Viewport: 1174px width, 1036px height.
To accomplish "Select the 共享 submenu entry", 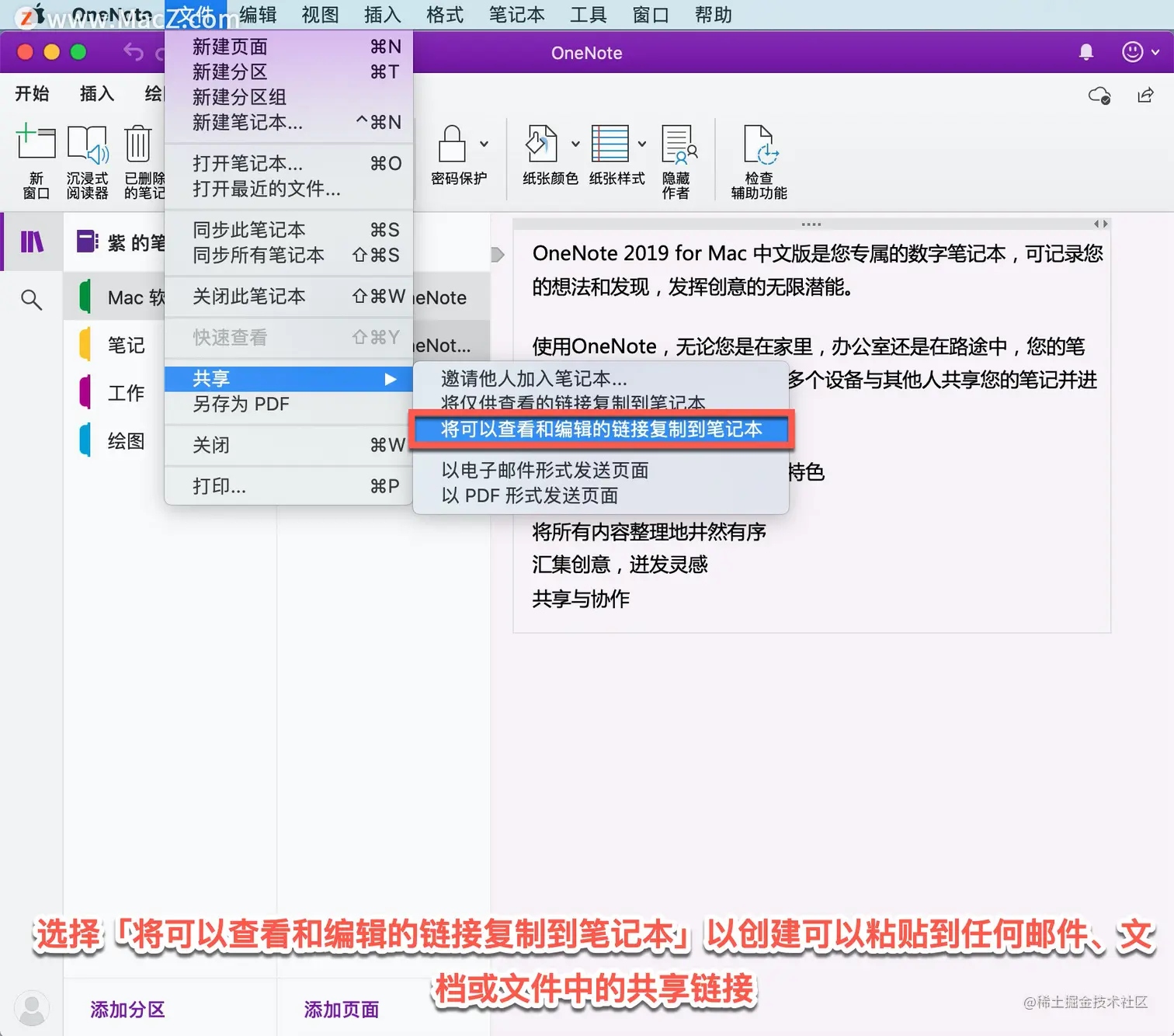I will (x=288, y=379).
